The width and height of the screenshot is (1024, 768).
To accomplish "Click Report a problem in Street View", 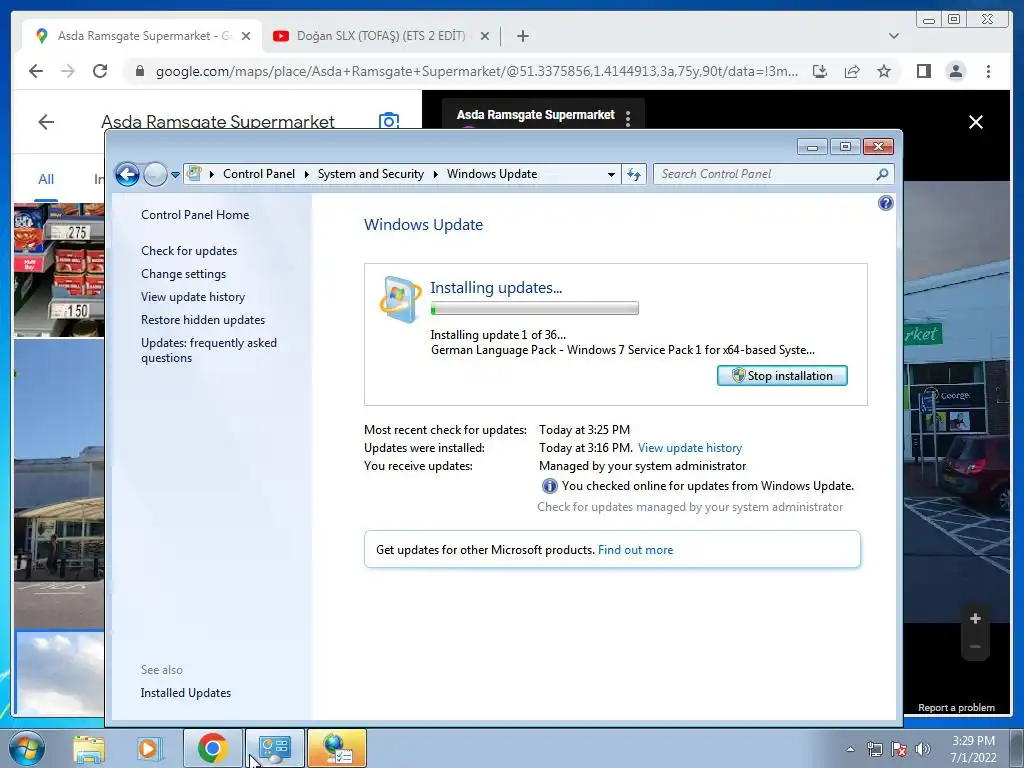I will 956,707.
